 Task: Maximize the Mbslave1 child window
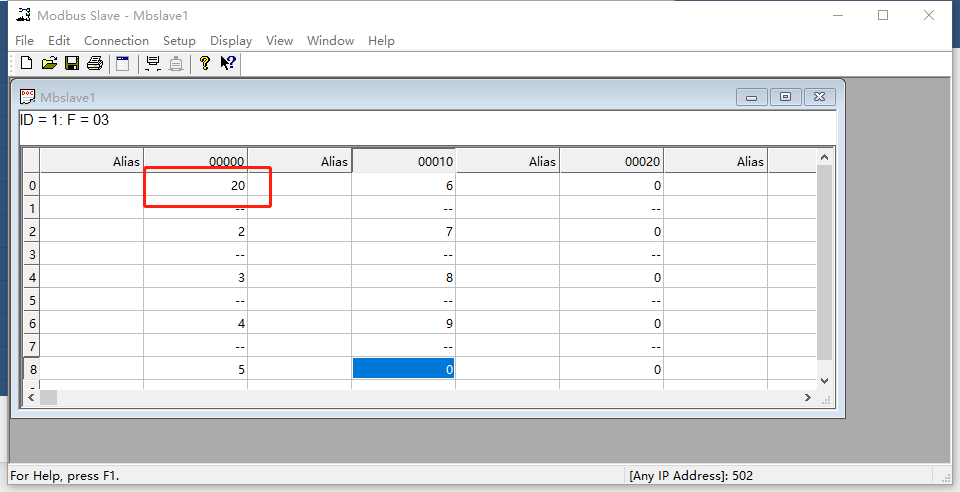point(786,97)
